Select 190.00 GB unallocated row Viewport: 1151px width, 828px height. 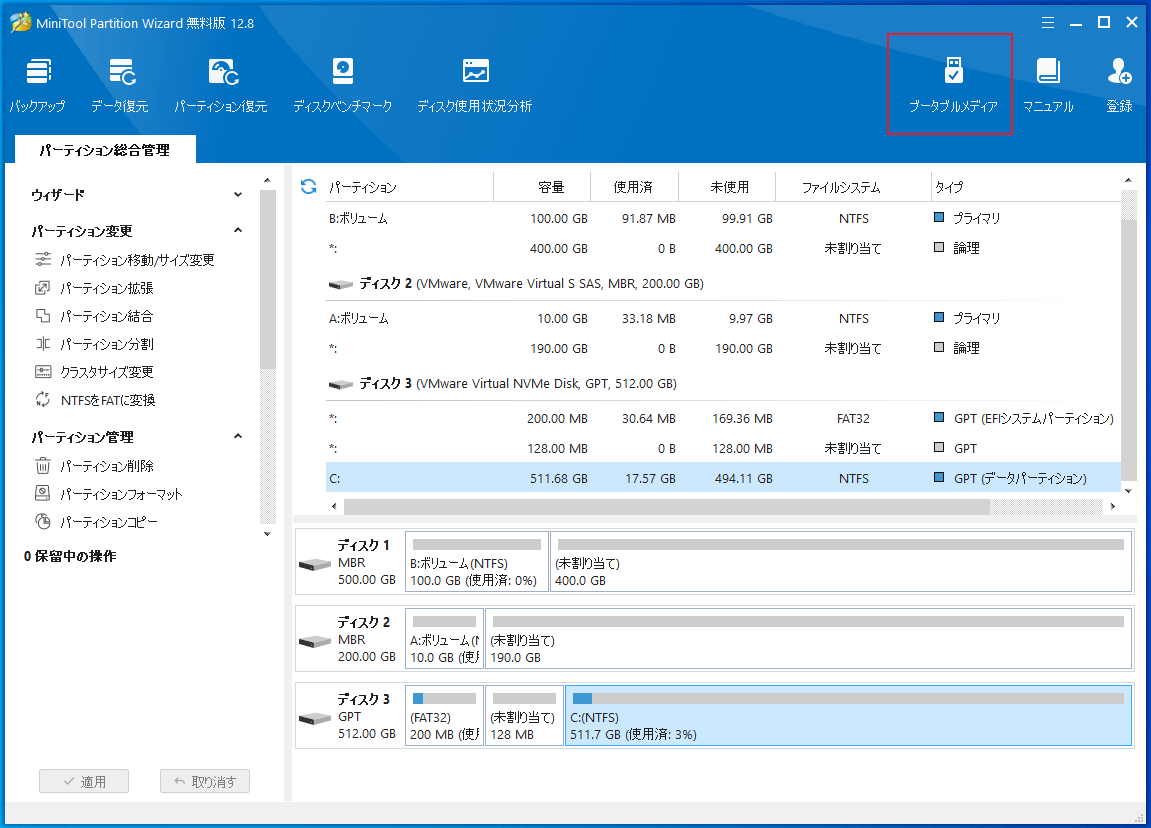point(723,348)
